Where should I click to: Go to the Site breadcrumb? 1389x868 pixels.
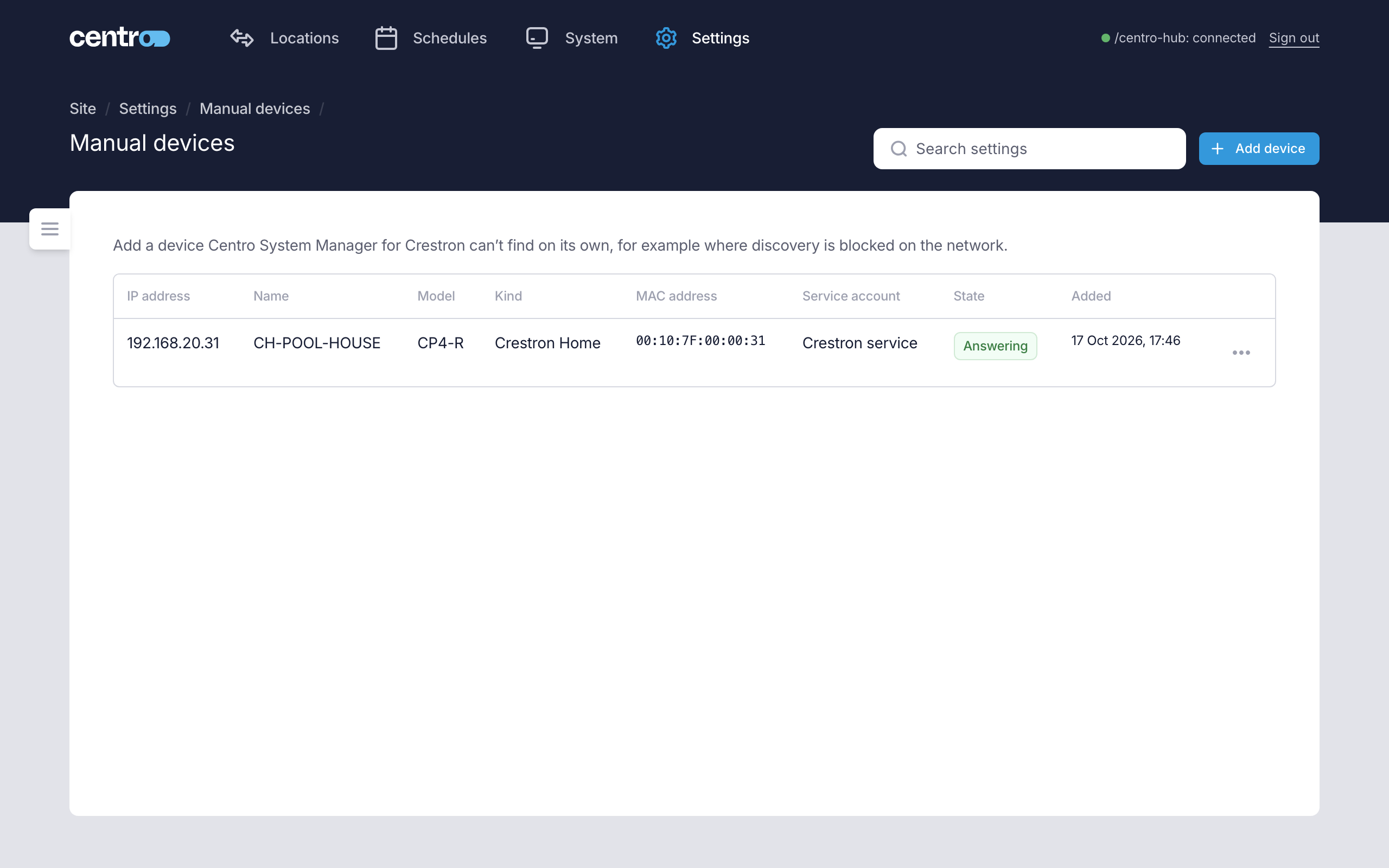click(82, 108)
